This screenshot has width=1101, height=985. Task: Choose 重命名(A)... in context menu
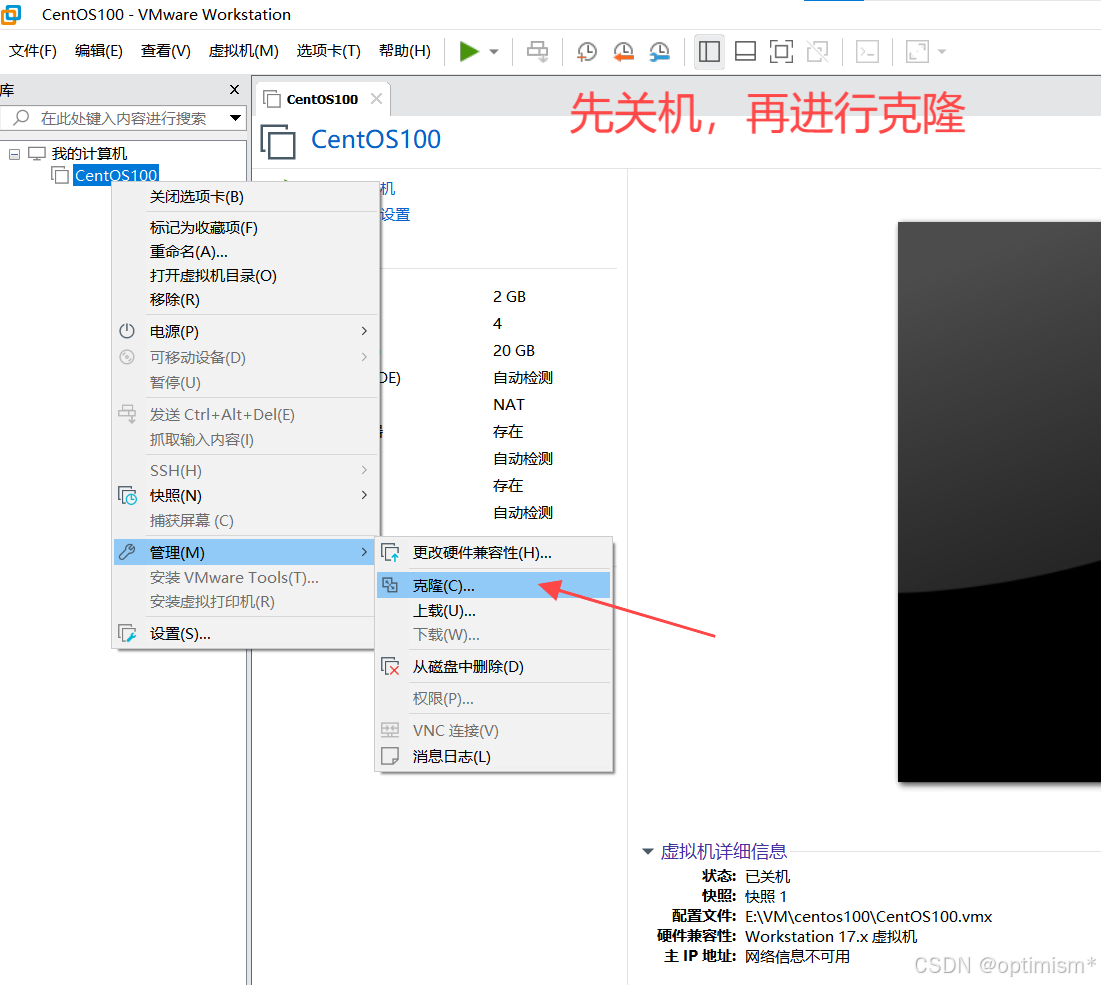(x=246, y=251)
